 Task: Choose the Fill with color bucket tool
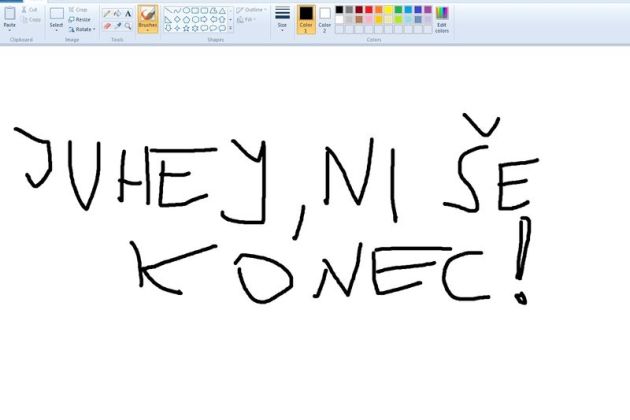coord(117,14)
